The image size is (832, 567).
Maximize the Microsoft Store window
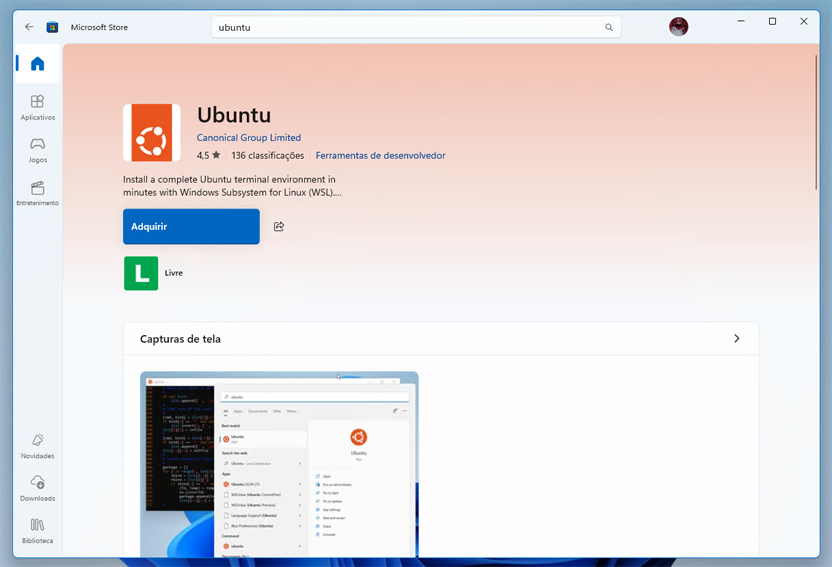[772, 21]
